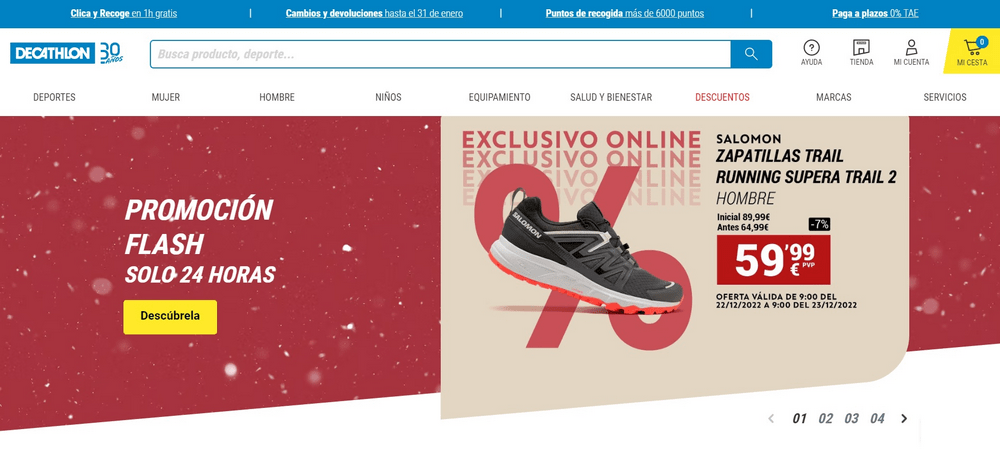Expand the Marcas category menu
The width and height of the screenshot is (1000, 450).
pos(834,98)
